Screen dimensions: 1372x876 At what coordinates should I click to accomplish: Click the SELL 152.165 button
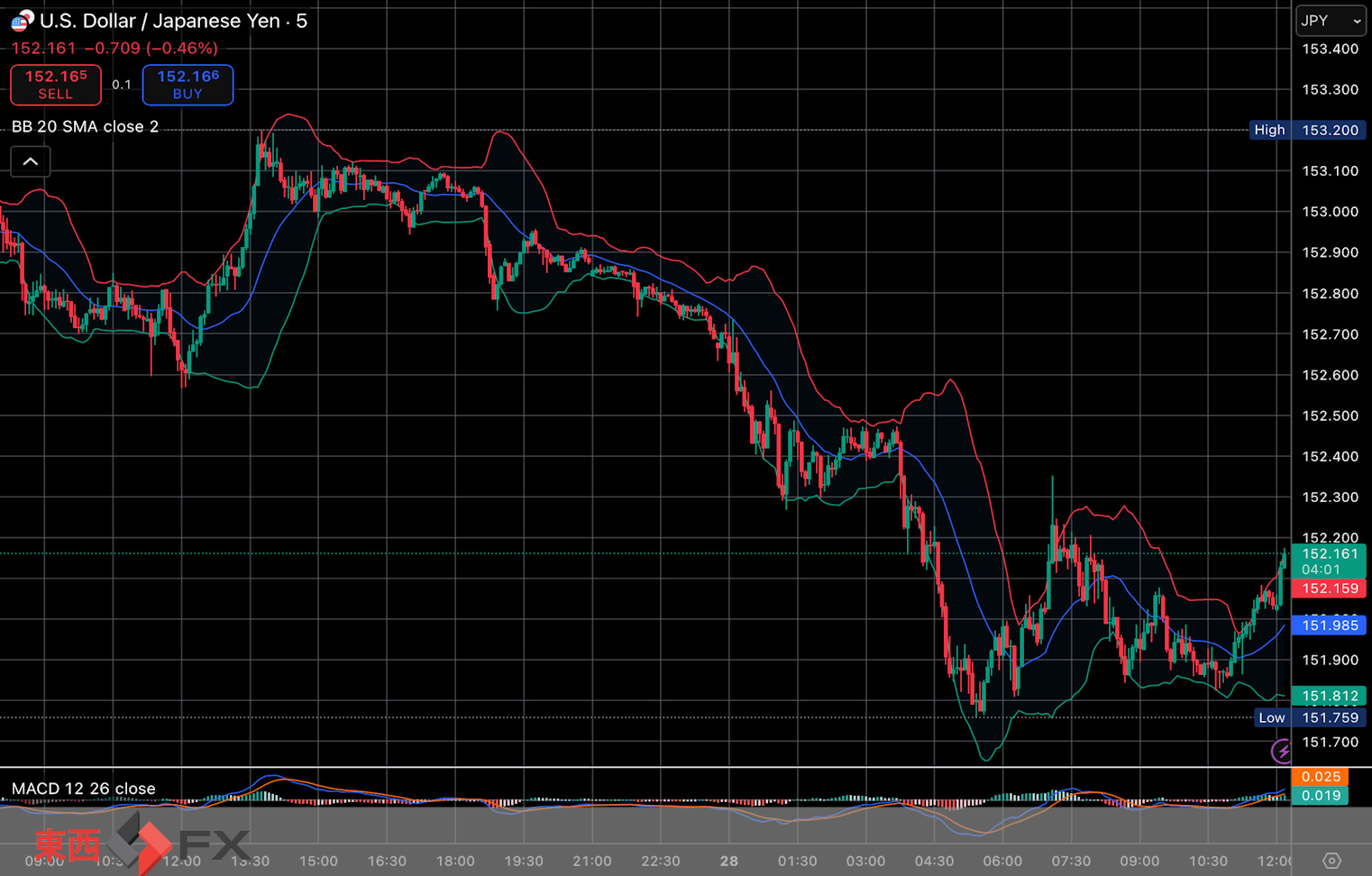click(56, 85)
